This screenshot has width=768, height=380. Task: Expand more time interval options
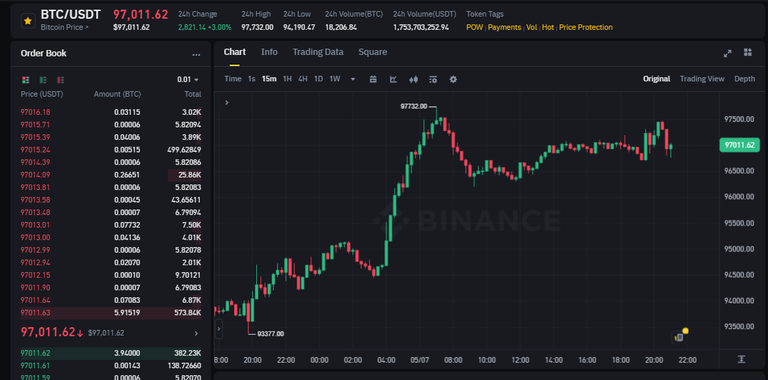(353, 79)
